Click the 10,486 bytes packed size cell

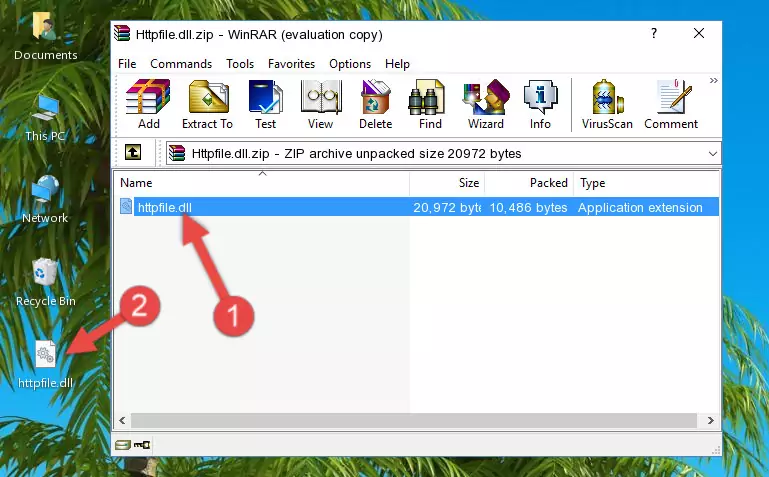pos(528,207)
